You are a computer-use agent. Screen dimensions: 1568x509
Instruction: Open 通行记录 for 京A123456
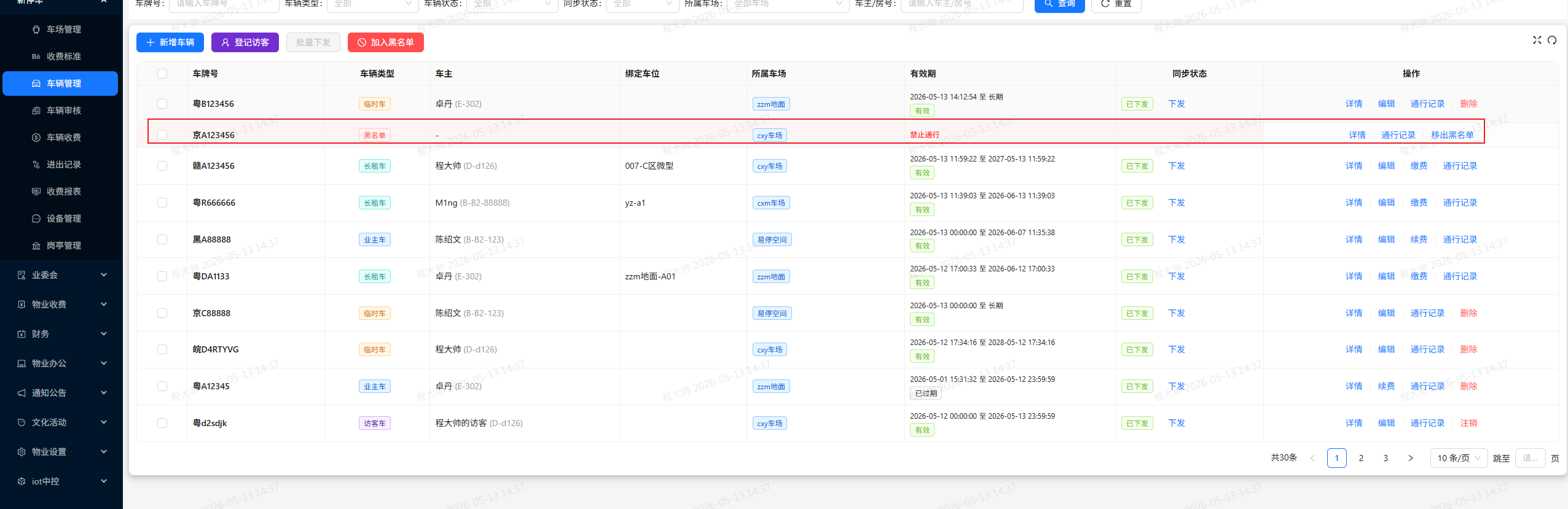coord(1398,135)
